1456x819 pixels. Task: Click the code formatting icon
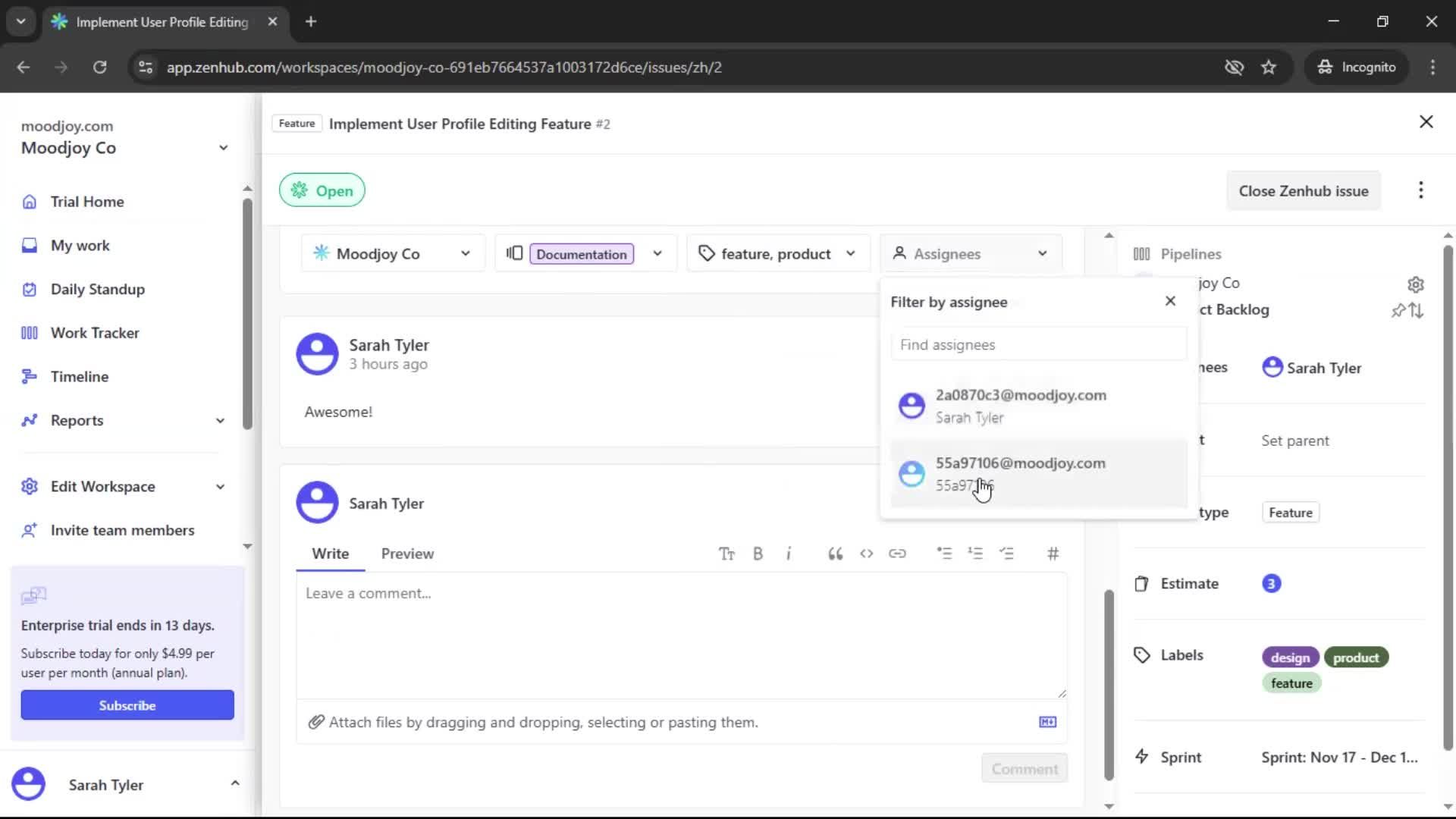click(866, 554)
